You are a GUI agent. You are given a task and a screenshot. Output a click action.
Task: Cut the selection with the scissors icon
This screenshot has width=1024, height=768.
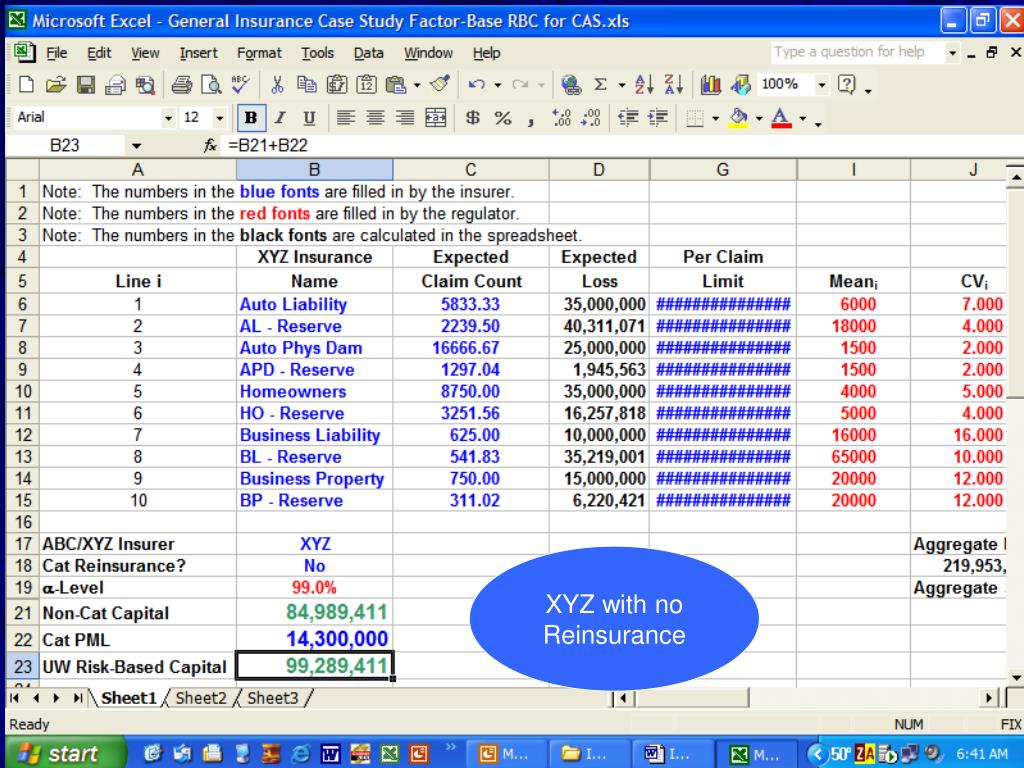[277, 84]
